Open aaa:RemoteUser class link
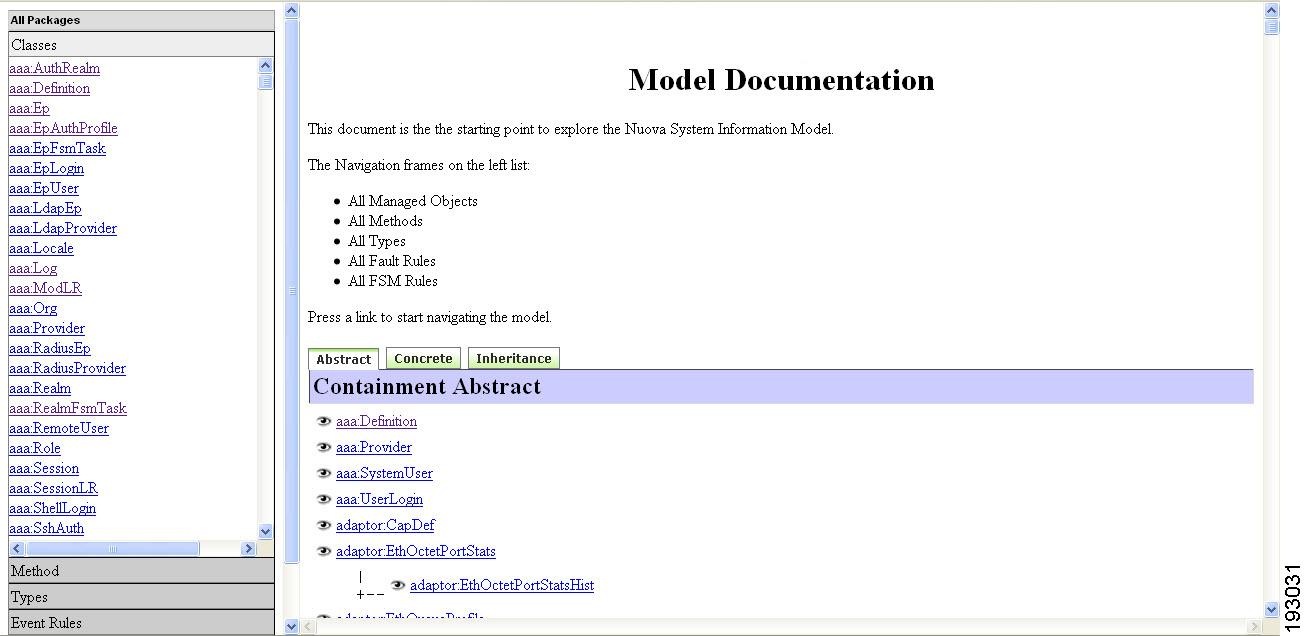Image resolution: width=1306 pixels, height=636 pixels. coord(59,428)
